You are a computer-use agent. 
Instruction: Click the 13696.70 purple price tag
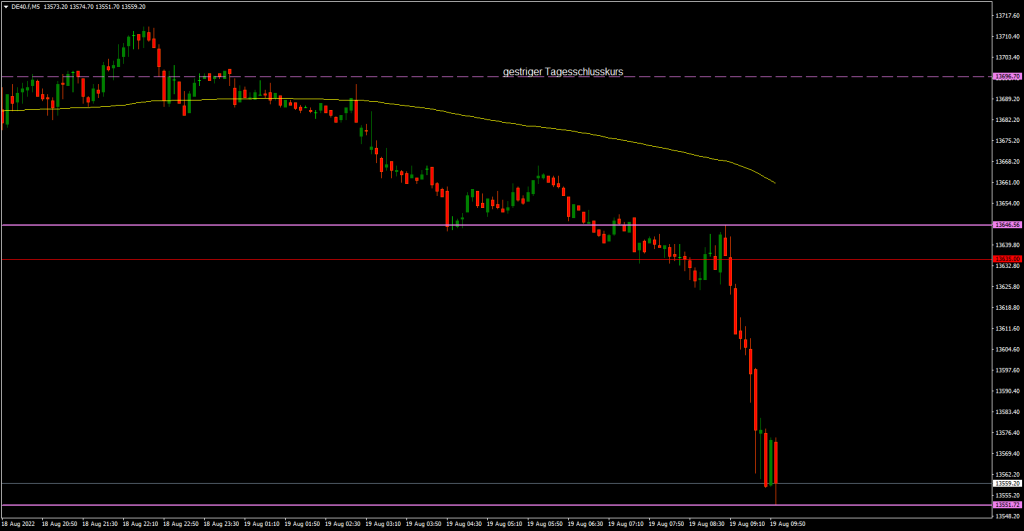pyautogui.click(x=1006, y=76)
